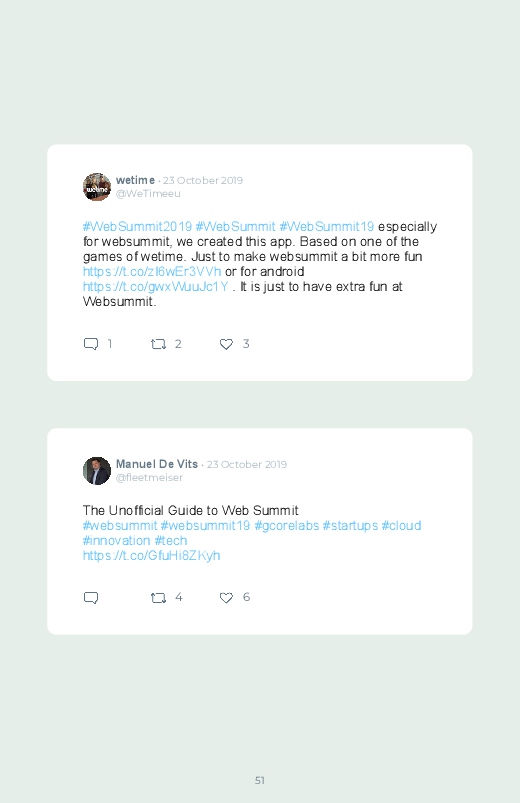This screenshot has height=803, width=520.
Task: Click the reply icon on wetime's tweet
Action: [91, 344]
